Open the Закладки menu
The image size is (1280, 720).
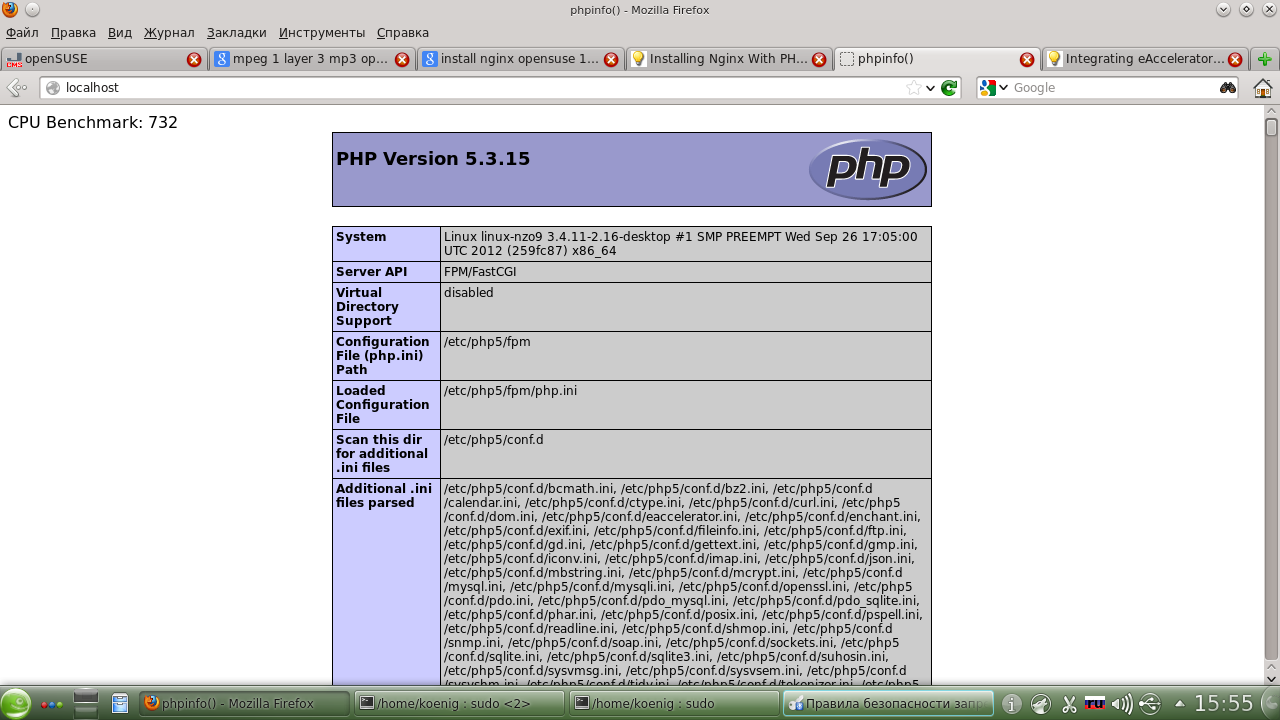click(236, 32)
